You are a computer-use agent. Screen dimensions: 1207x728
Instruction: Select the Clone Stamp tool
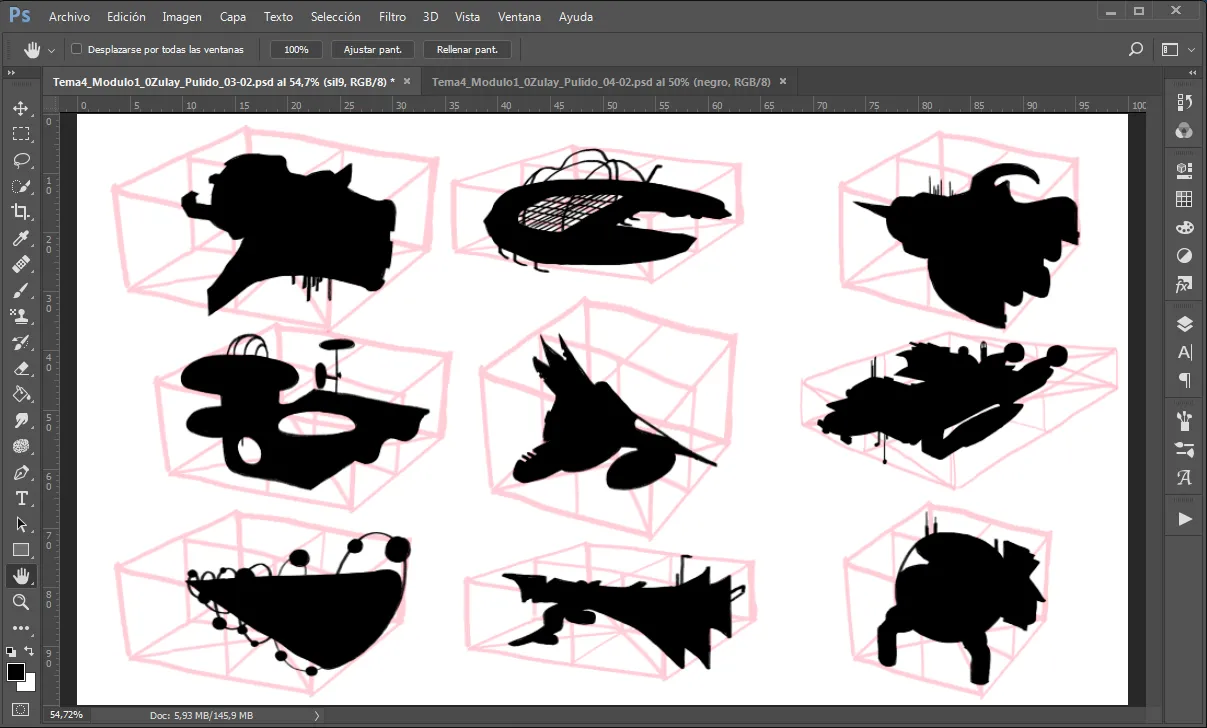[x=21, y=316]
